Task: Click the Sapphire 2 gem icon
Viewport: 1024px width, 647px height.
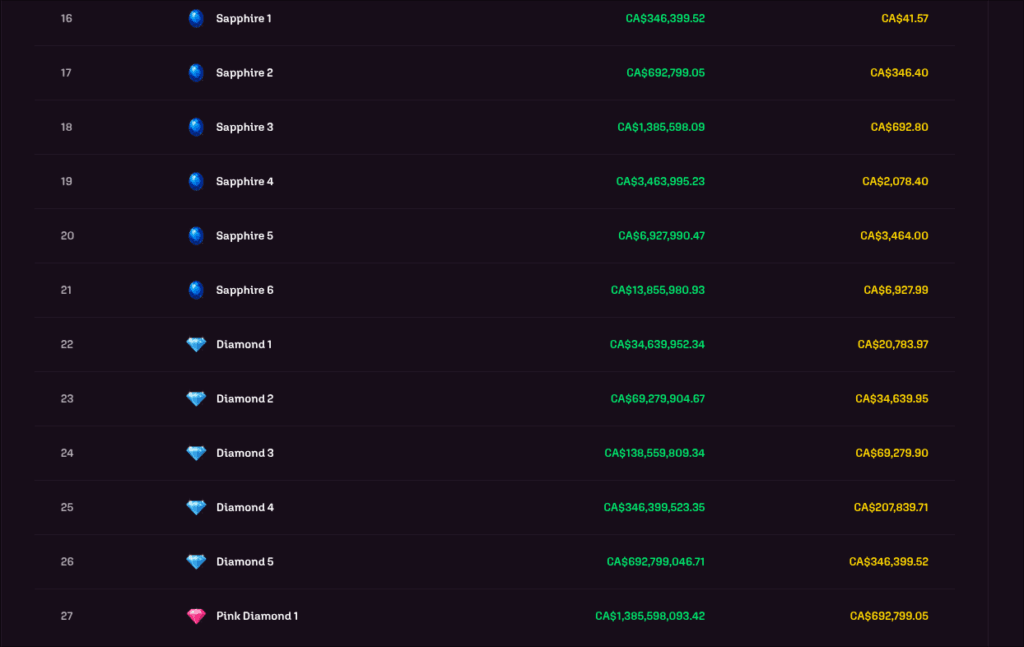Action: pyautogui.click(x=196, y=72)
